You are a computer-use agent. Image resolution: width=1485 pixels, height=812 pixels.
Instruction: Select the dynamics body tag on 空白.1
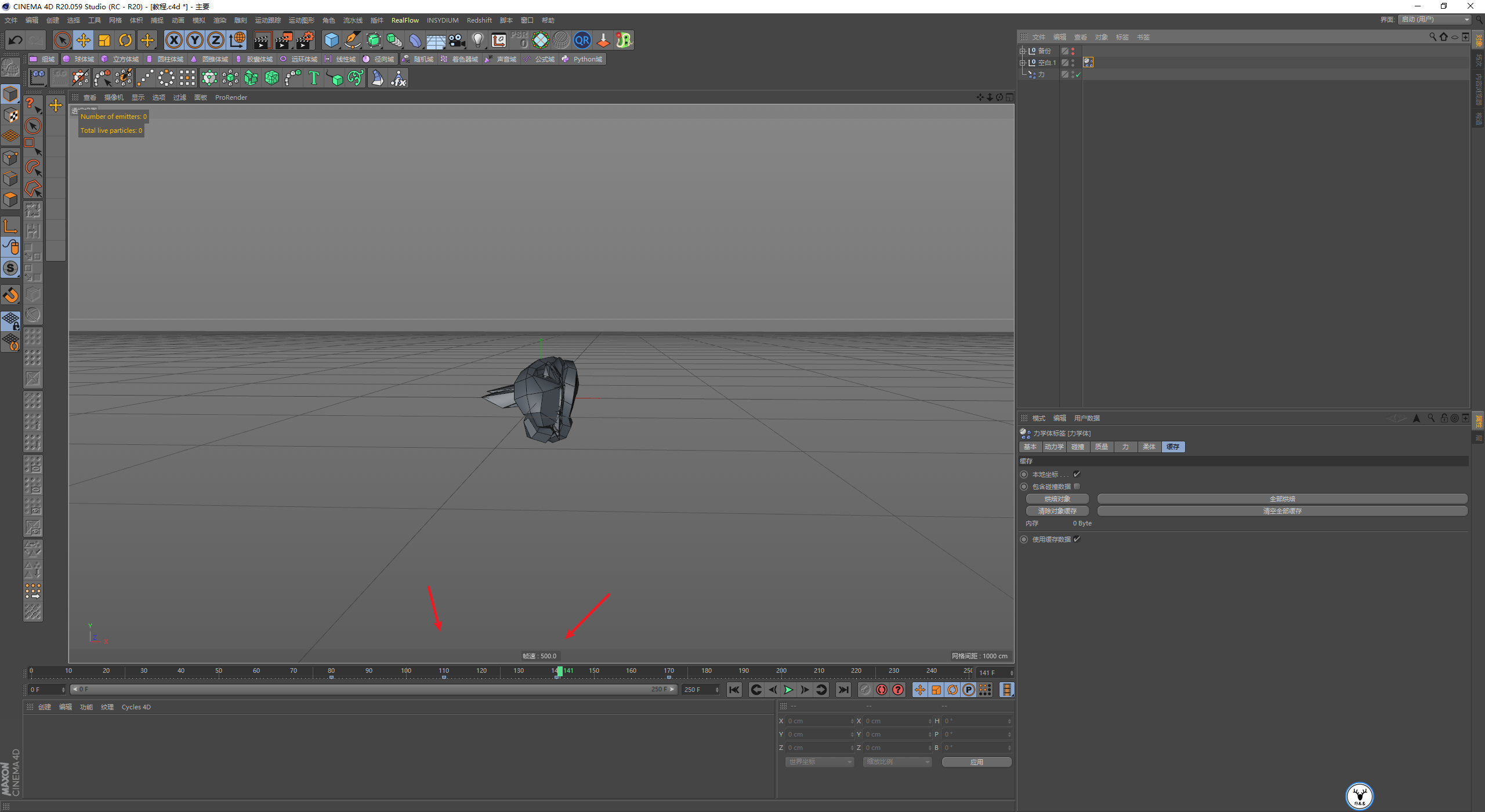click(1088, 63)
